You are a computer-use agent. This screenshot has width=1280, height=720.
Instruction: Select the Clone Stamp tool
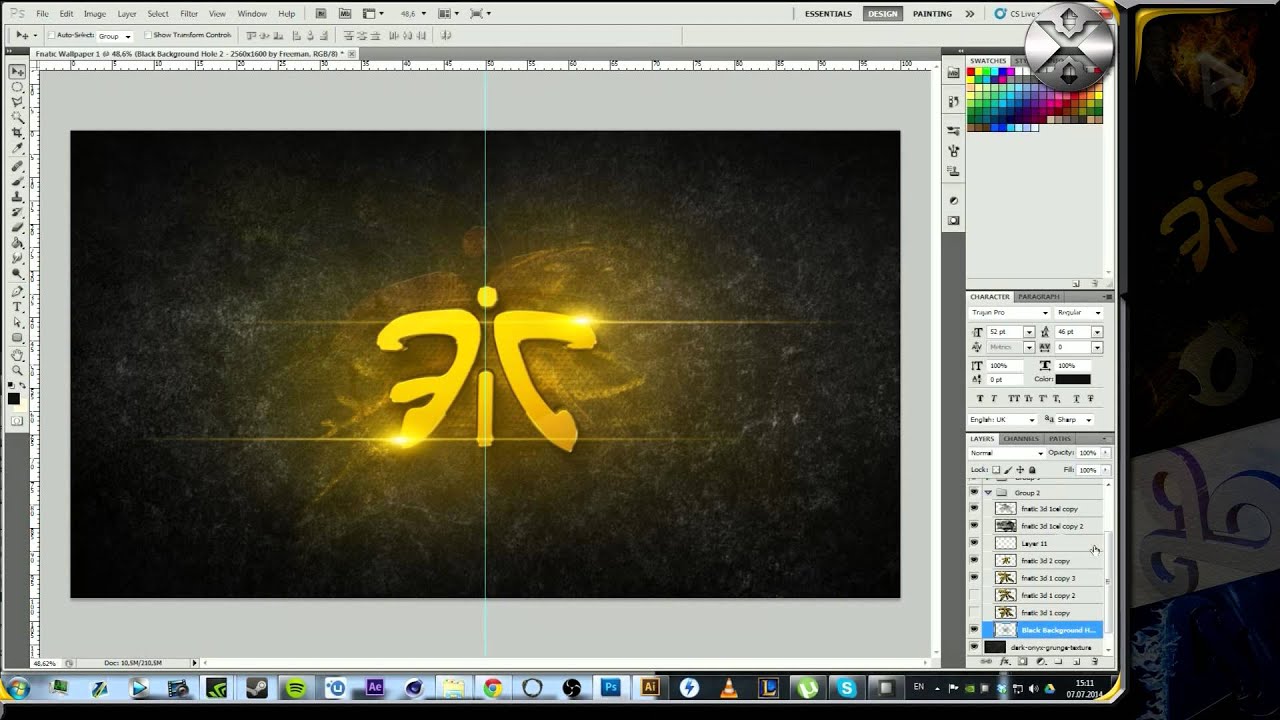point(17,196)
